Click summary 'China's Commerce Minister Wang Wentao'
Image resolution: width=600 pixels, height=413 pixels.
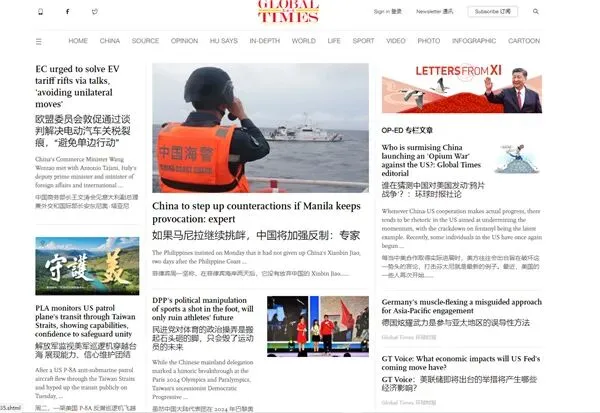click(x=86, y=172)
